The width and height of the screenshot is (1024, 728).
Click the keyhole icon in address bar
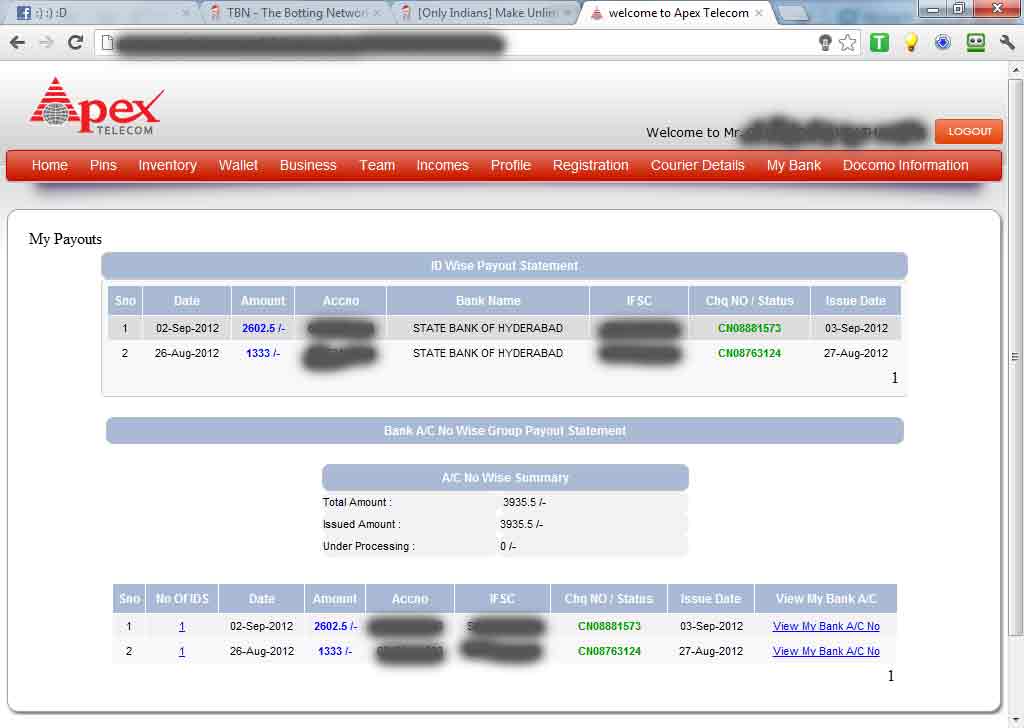825,43
